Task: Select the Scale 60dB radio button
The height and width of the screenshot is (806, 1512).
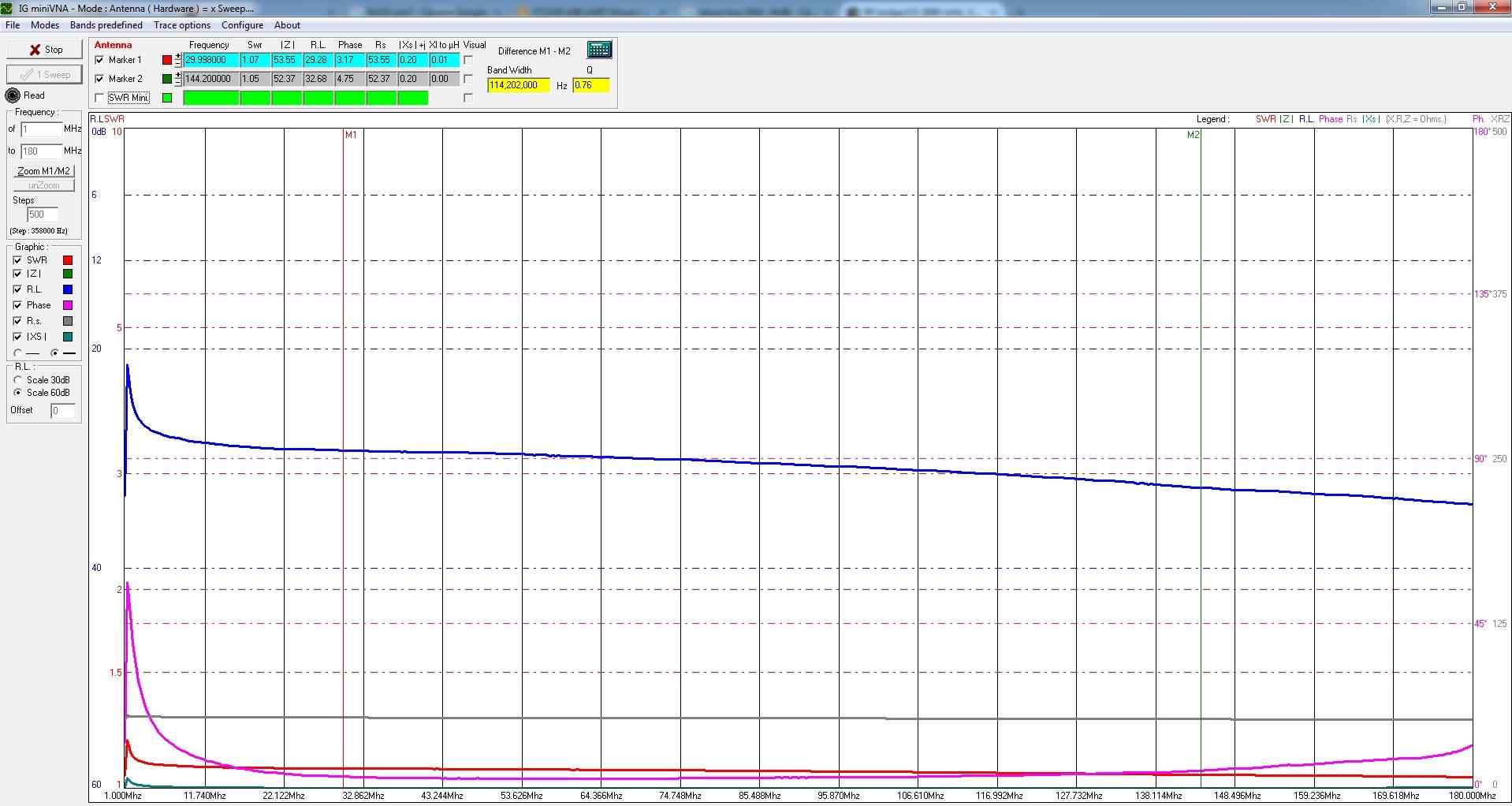Action: pyautogui.click(x=17, y=393)
